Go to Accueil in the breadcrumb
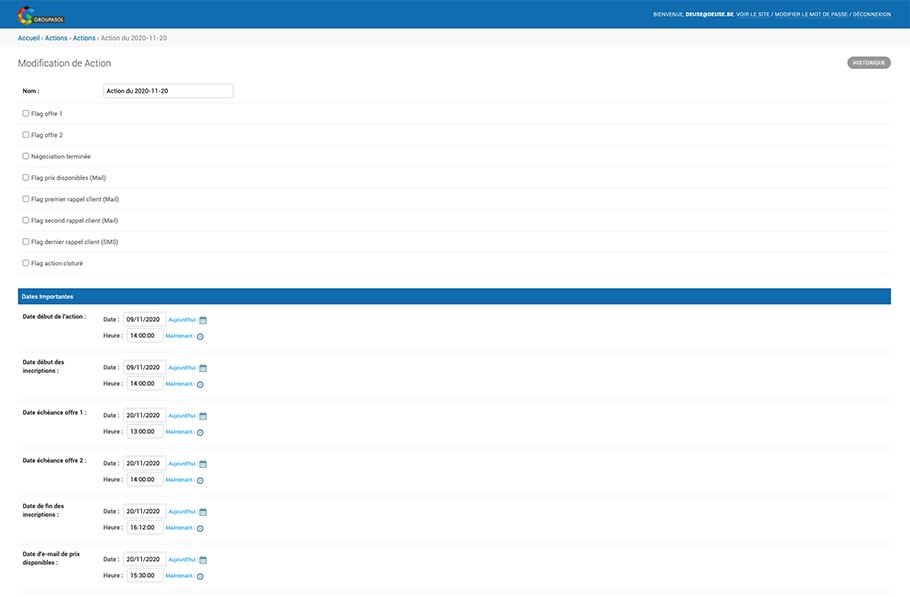The height and width of the screenshot is (597, 910). pyautogui.click(x=28, y=38)
